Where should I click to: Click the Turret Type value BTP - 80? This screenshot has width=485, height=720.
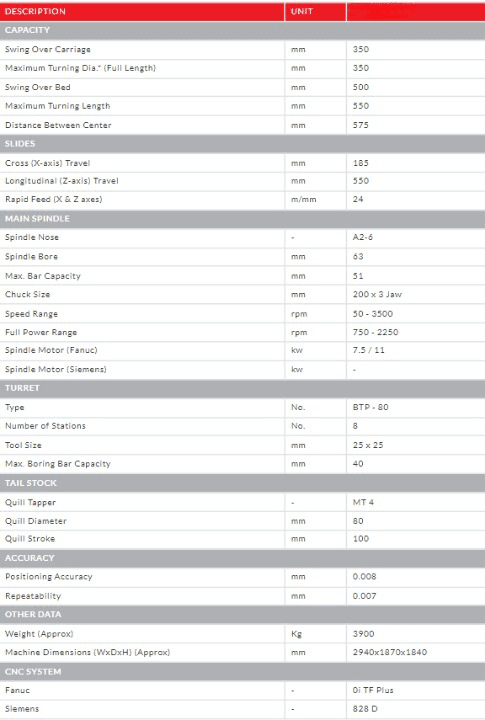370,407
